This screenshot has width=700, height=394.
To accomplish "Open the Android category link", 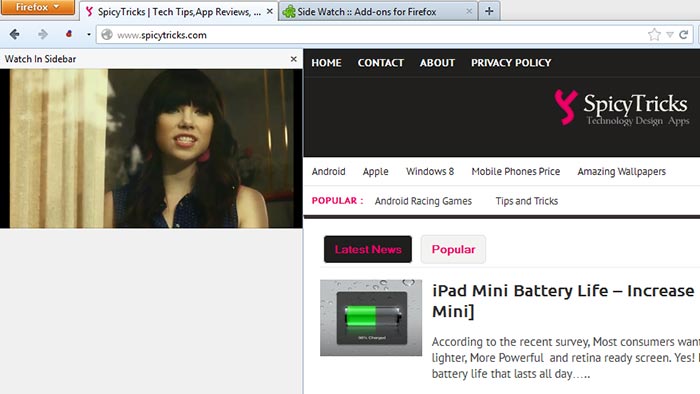I will [329, 171].
